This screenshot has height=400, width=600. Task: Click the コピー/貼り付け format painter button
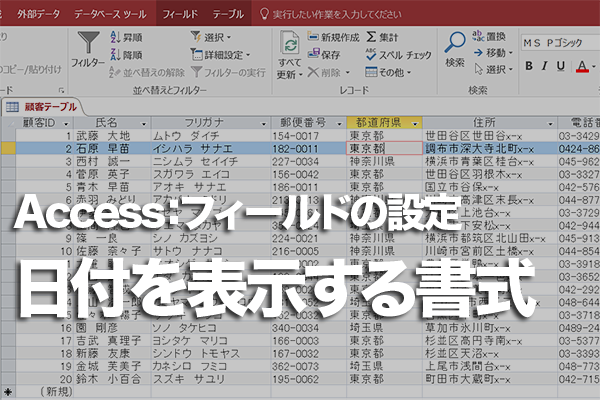click(31, 70)
